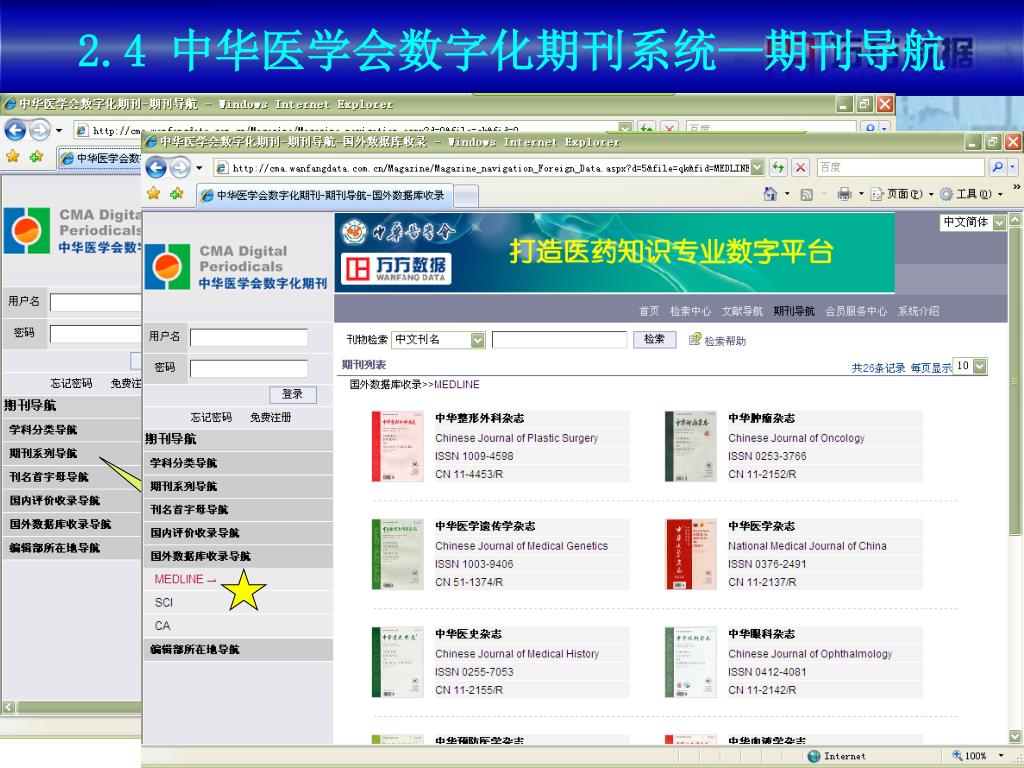Open the zoom level dropdown arrow in the status bar

[x=1000, y=756]
